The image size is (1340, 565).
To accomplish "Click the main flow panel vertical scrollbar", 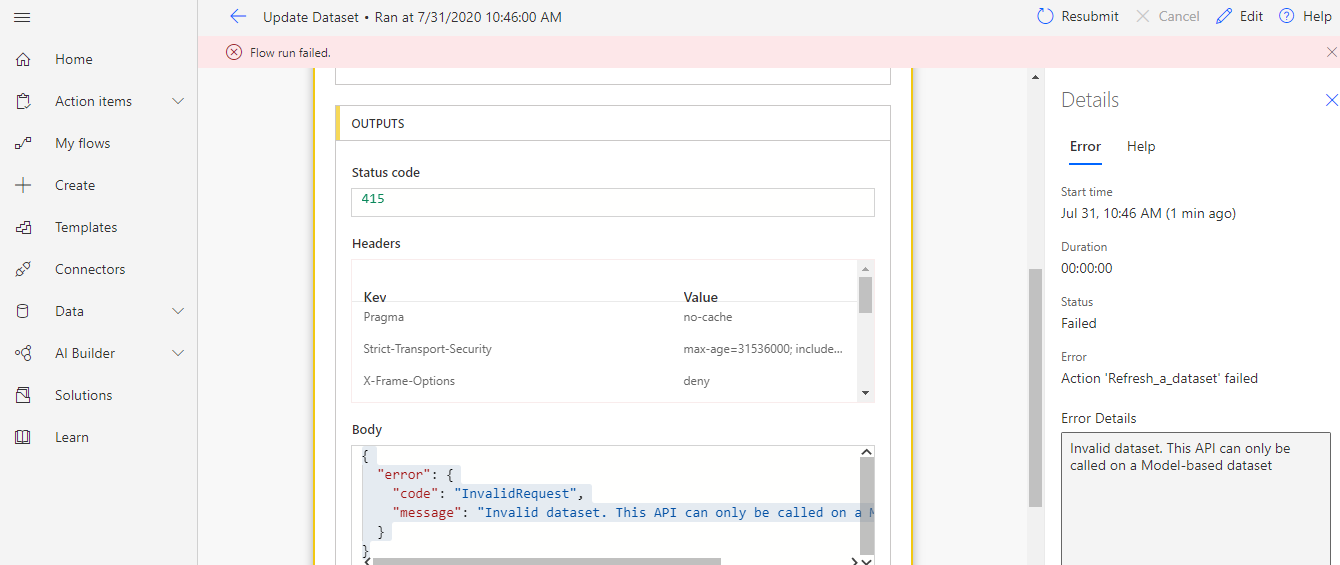I will point(1036,388).
